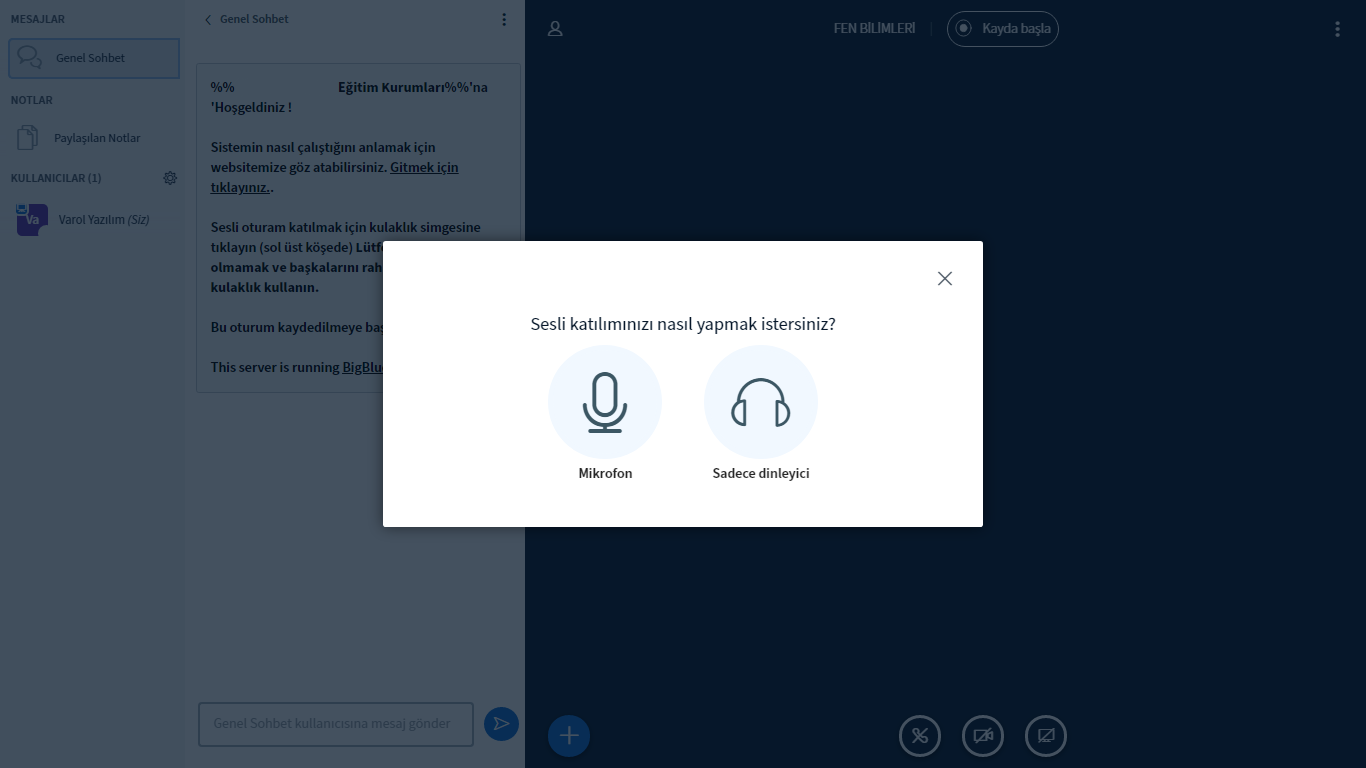Send the chat message with arrow button

coord(501,724)
